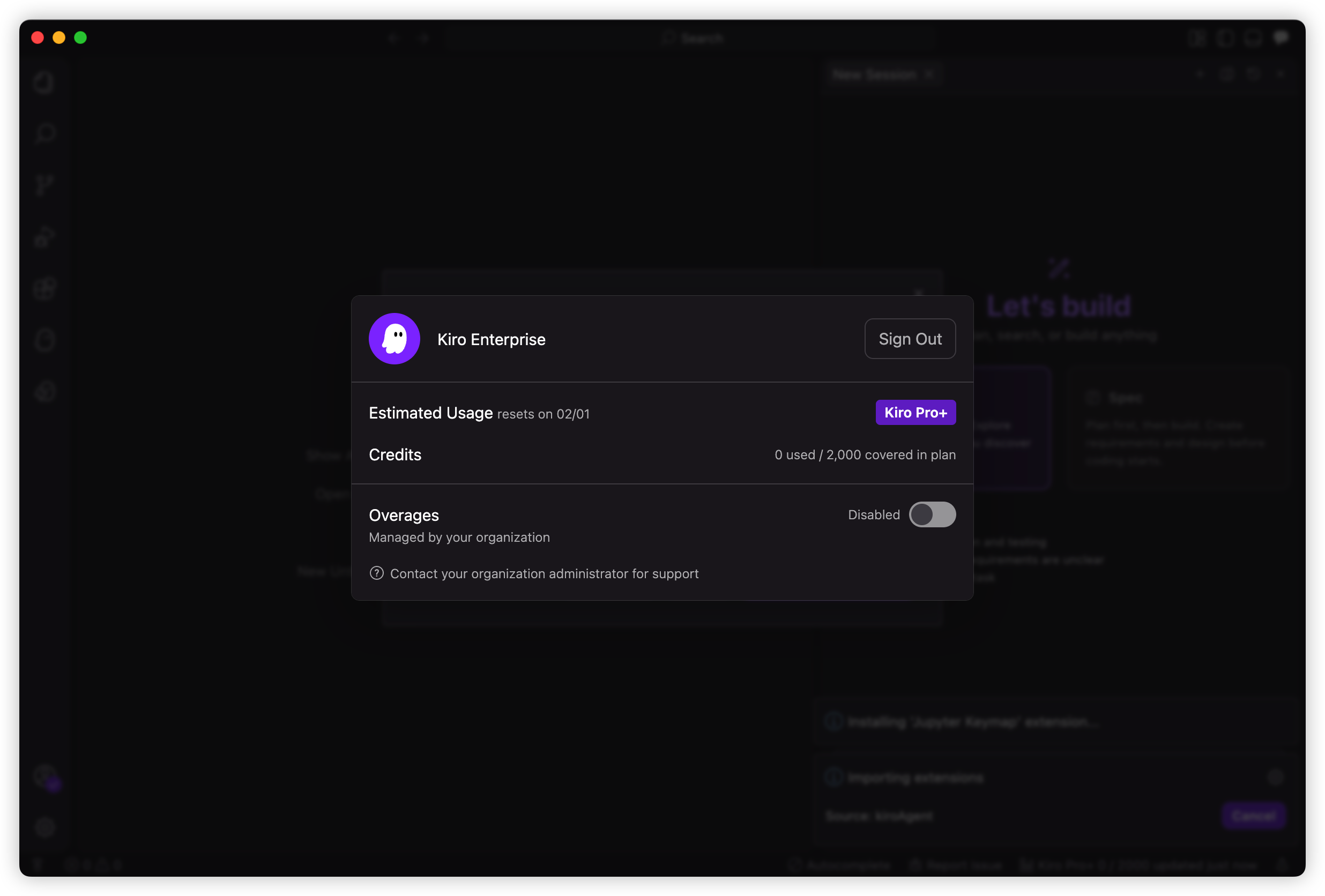Click the Run and Debug sidebar icon

pos(44,236)
